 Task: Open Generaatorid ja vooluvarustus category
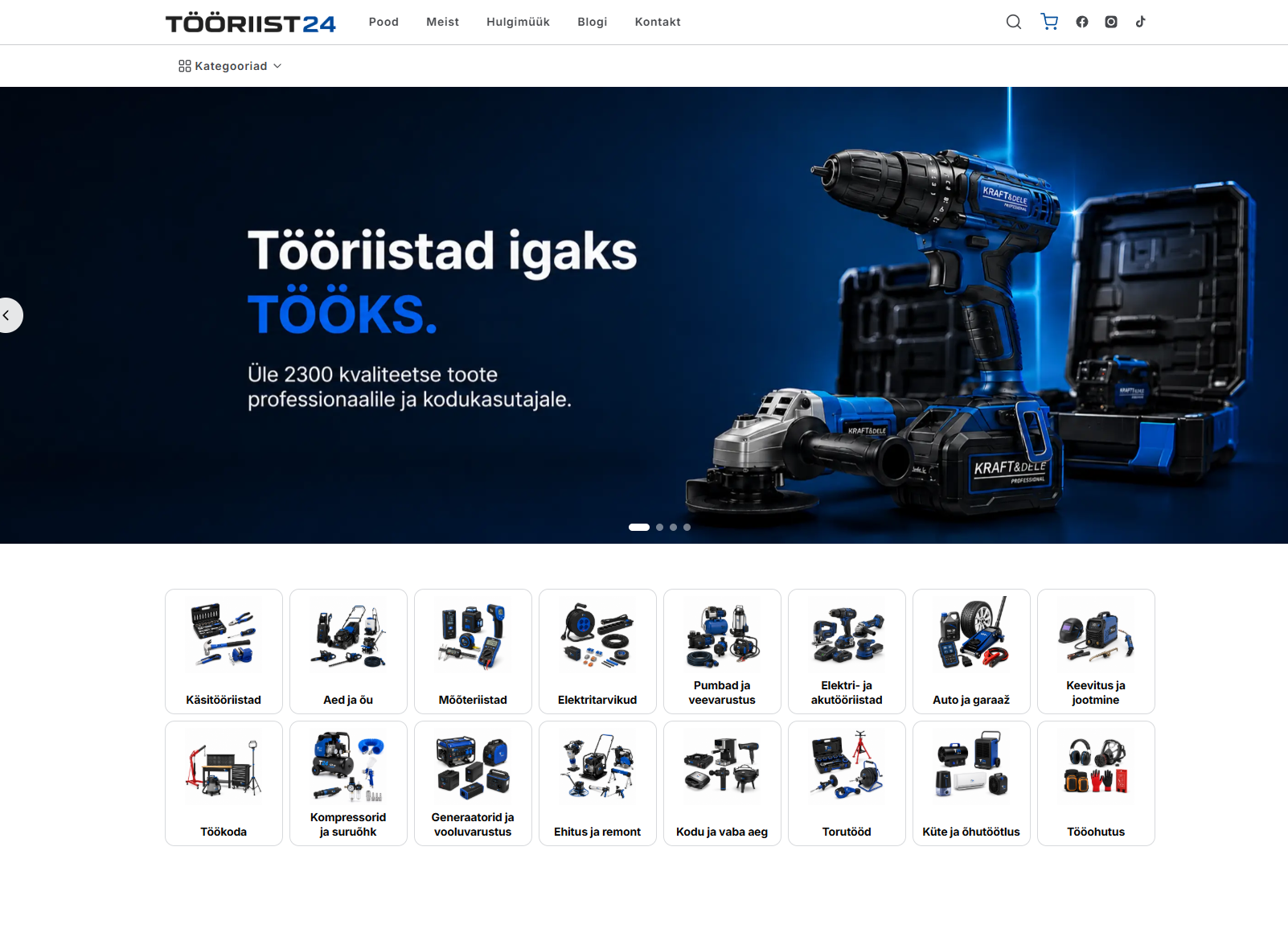click(x=473, y=783)
